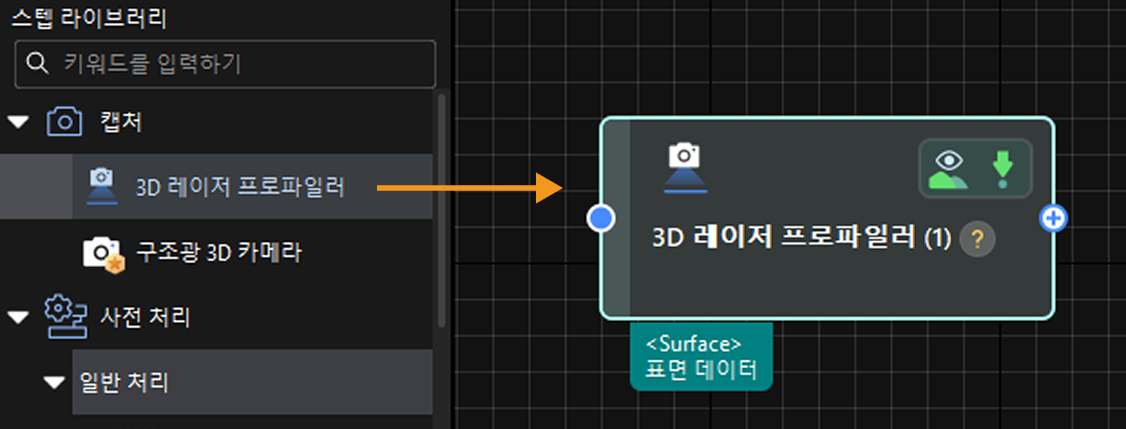Image resolution: width=1126 pixels, height=429 pixels.
Task: Select the 캡처 category label
Action: pos(121,123)
